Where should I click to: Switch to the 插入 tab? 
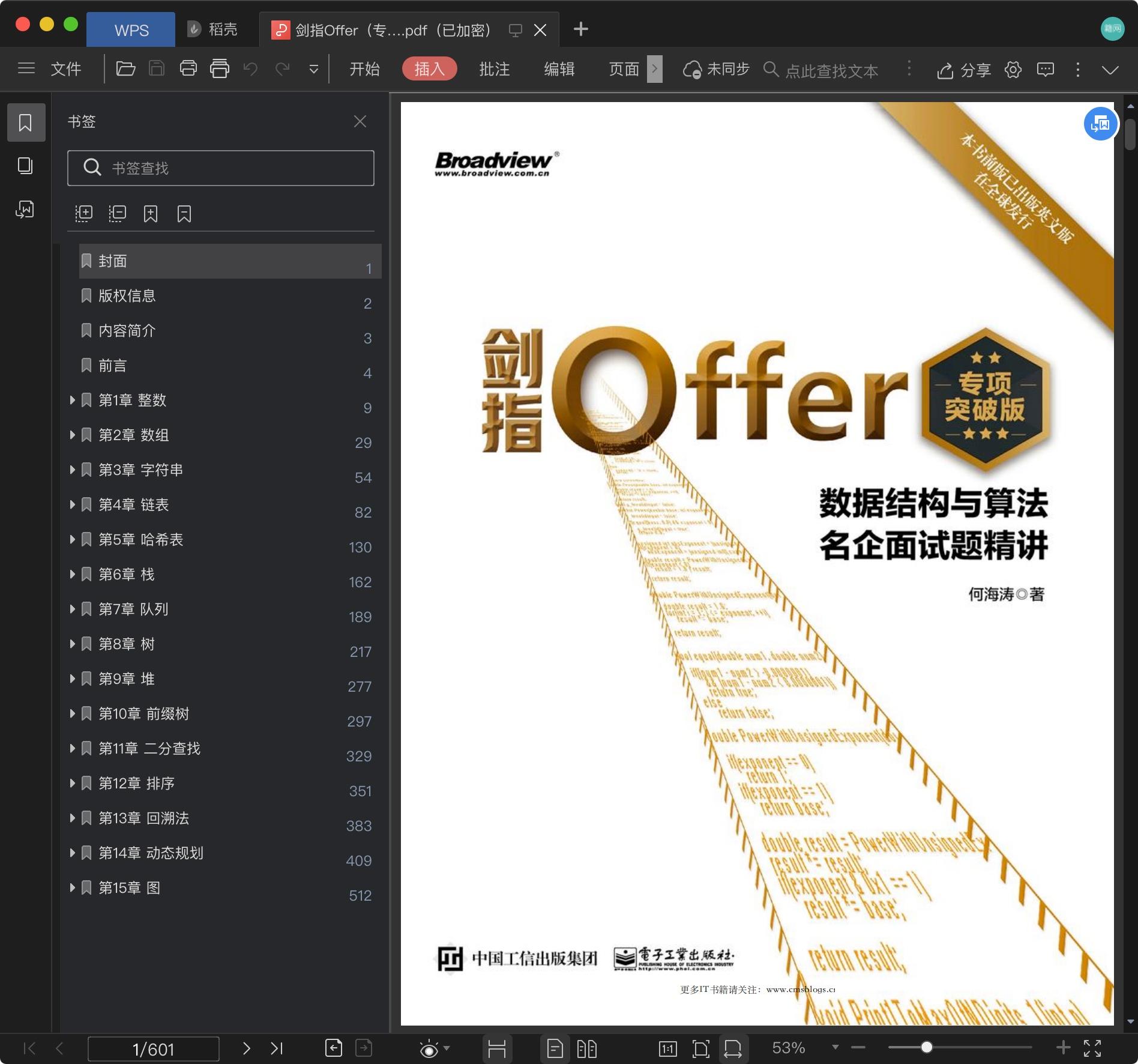[x=430, y=69]
